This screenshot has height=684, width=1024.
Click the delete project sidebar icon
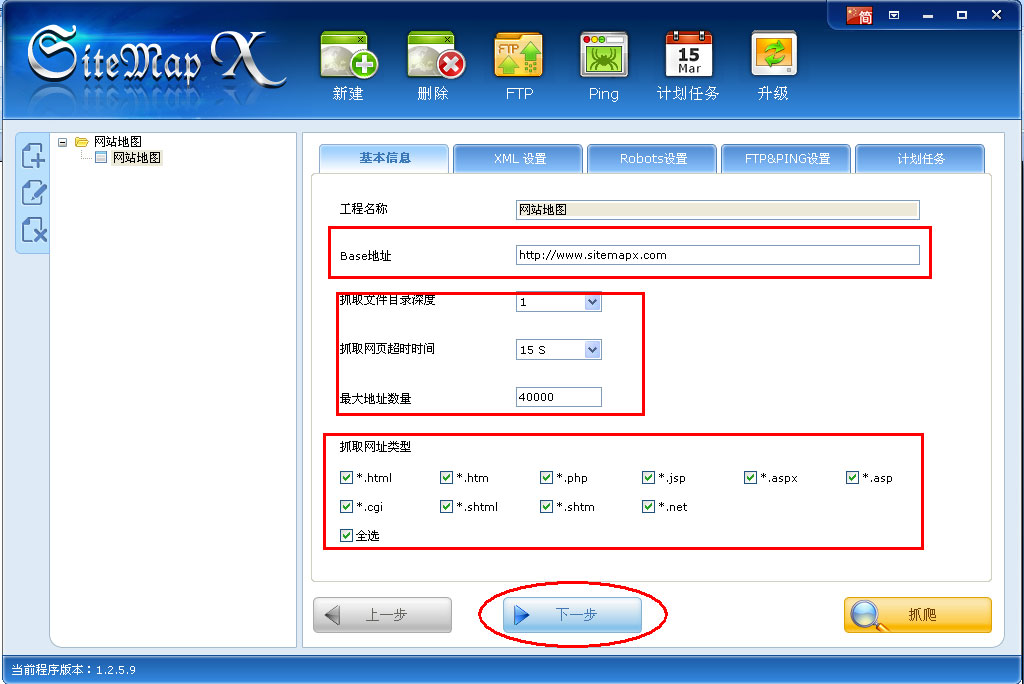pyautogui.click(x=34, y=231)
